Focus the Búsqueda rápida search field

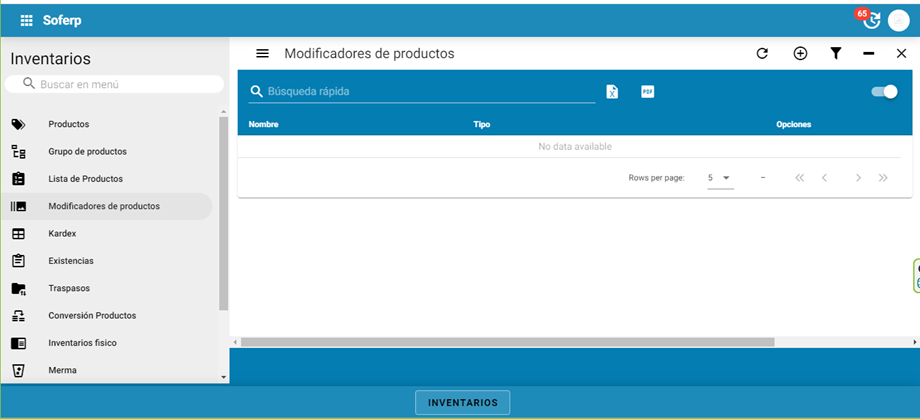[422, 92]
